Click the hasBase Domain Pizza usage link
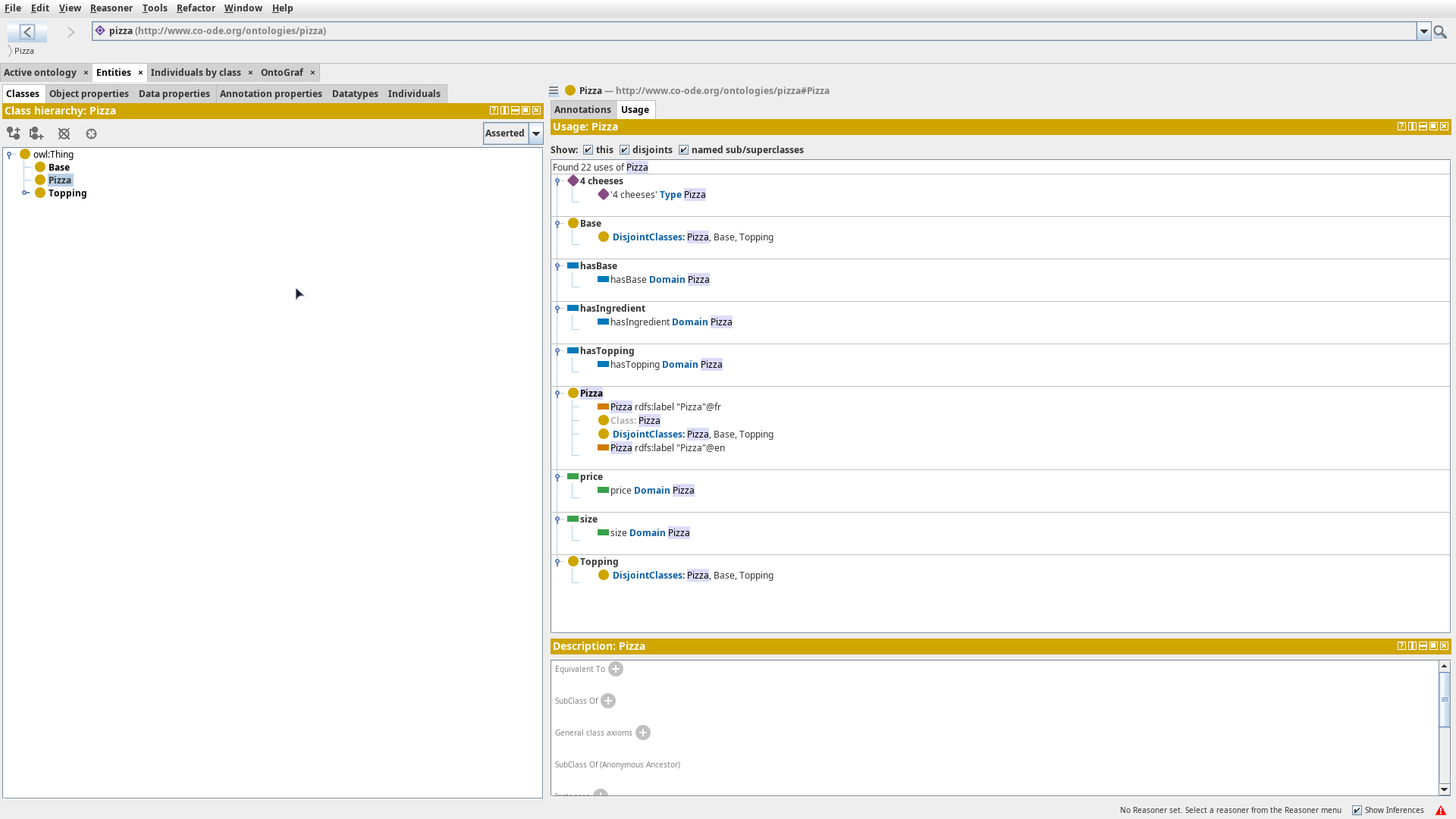The image size is (1456, 819). pyautogui.click(x=660, y=280)
